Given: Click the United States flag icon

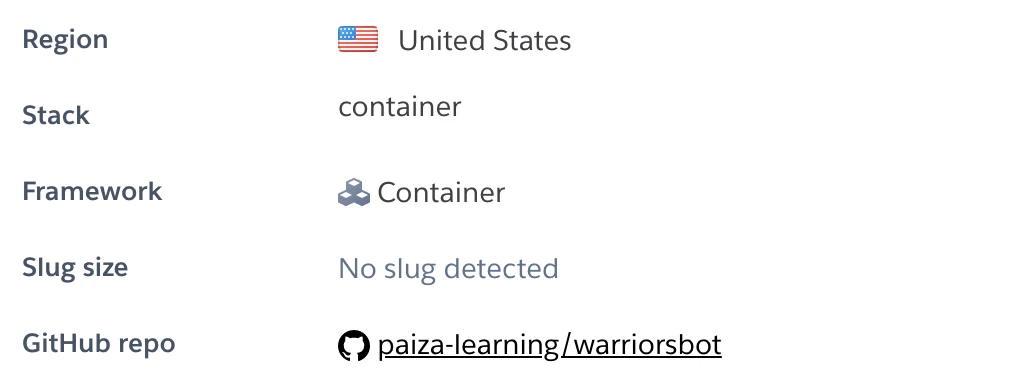Looking at the screenshot, I should (x=358, y=39).
